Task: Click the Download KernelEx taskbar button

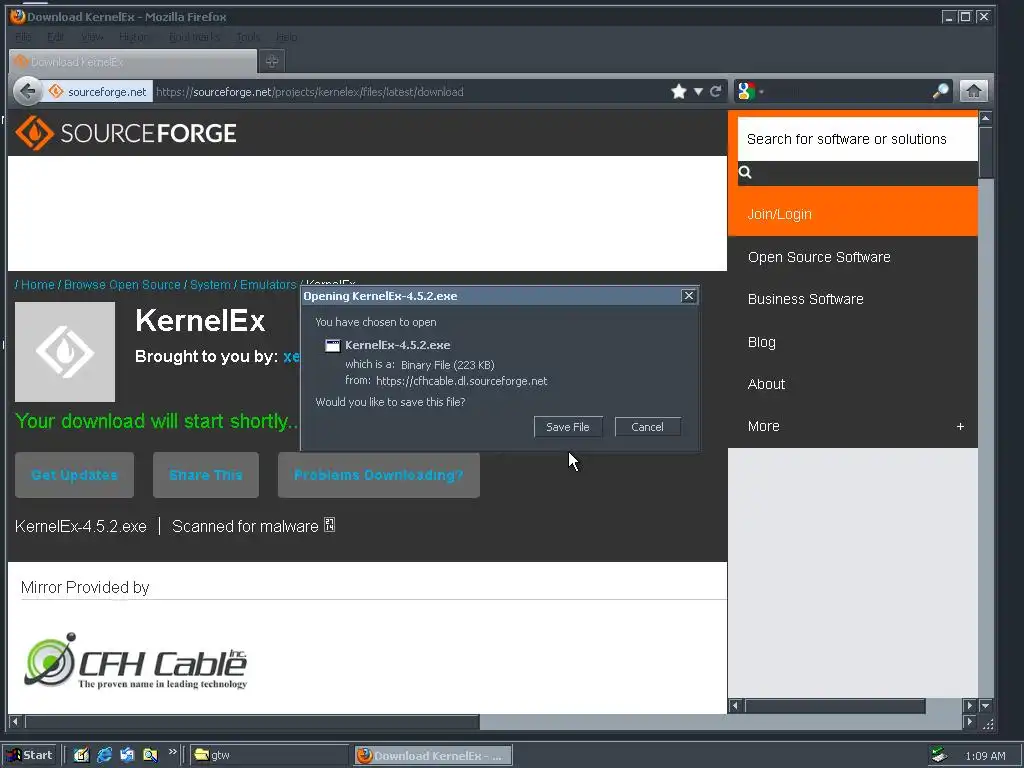Action: click(x=434, y=756)
